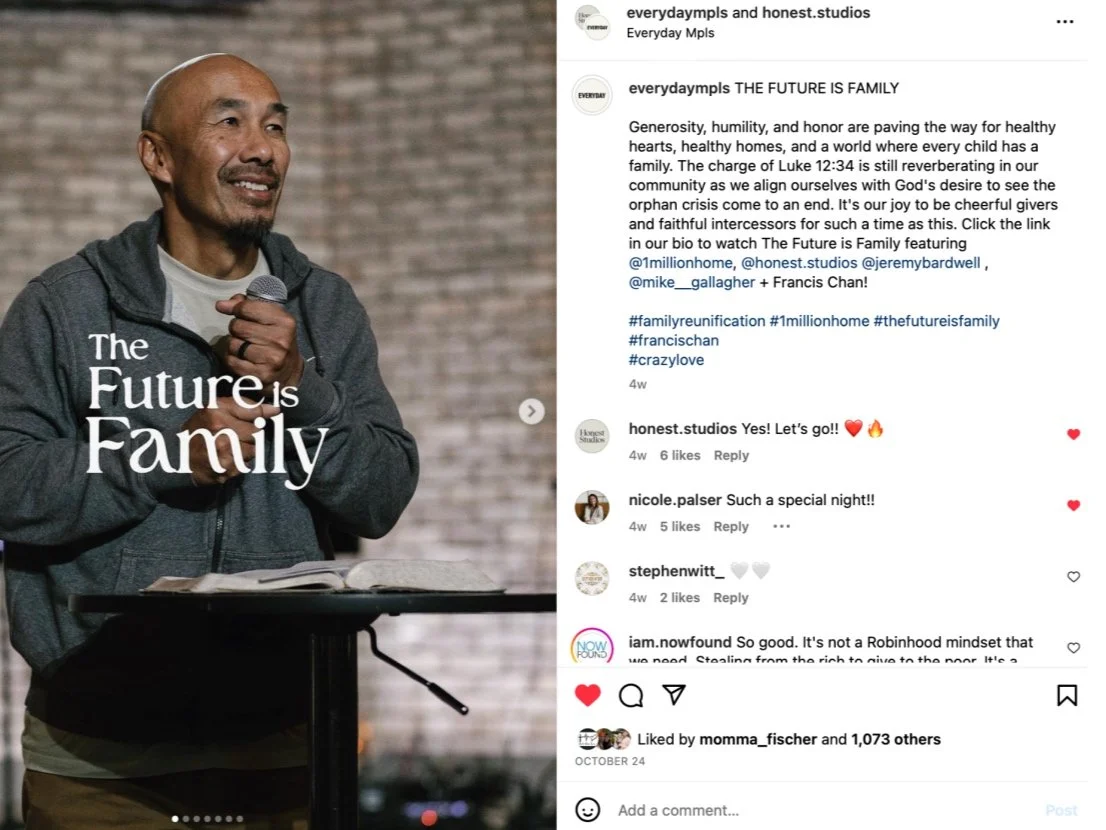Open the everydaympls profile avatar in caption

[592, 95]
